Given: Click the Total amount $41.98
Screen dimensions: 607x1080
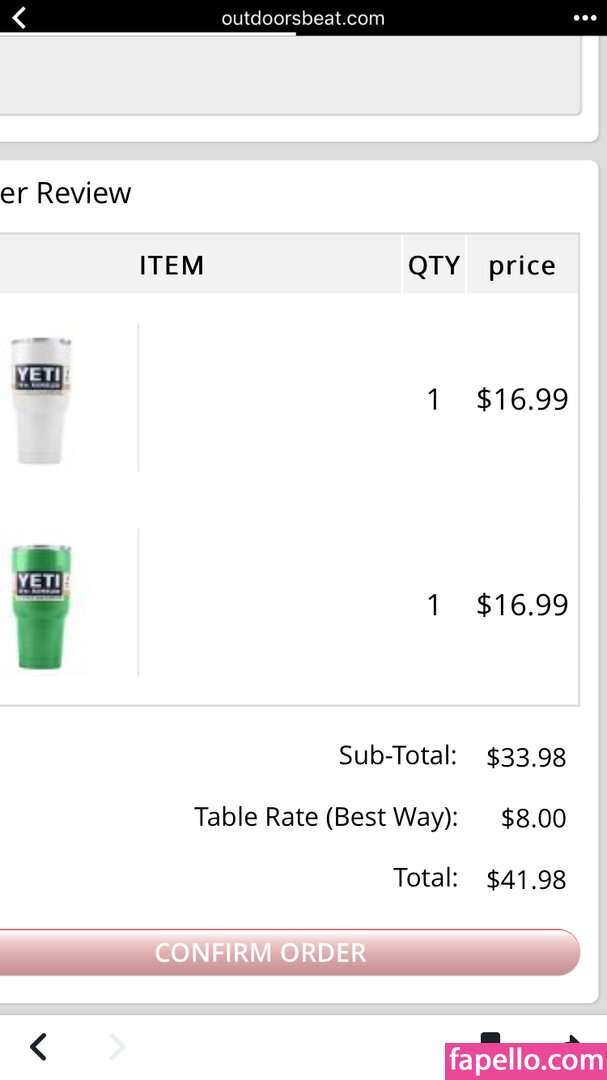Looking at the screenshot, I should point(526,880).
